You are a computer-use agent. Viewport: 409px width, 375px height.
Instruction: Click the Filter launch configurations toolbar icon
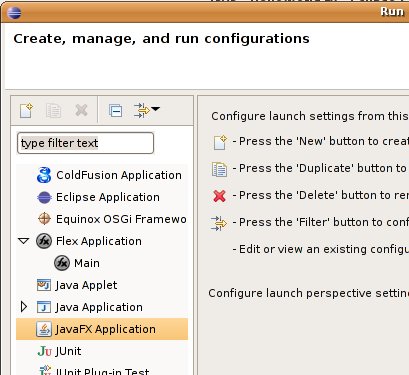[x=141, y=110]
